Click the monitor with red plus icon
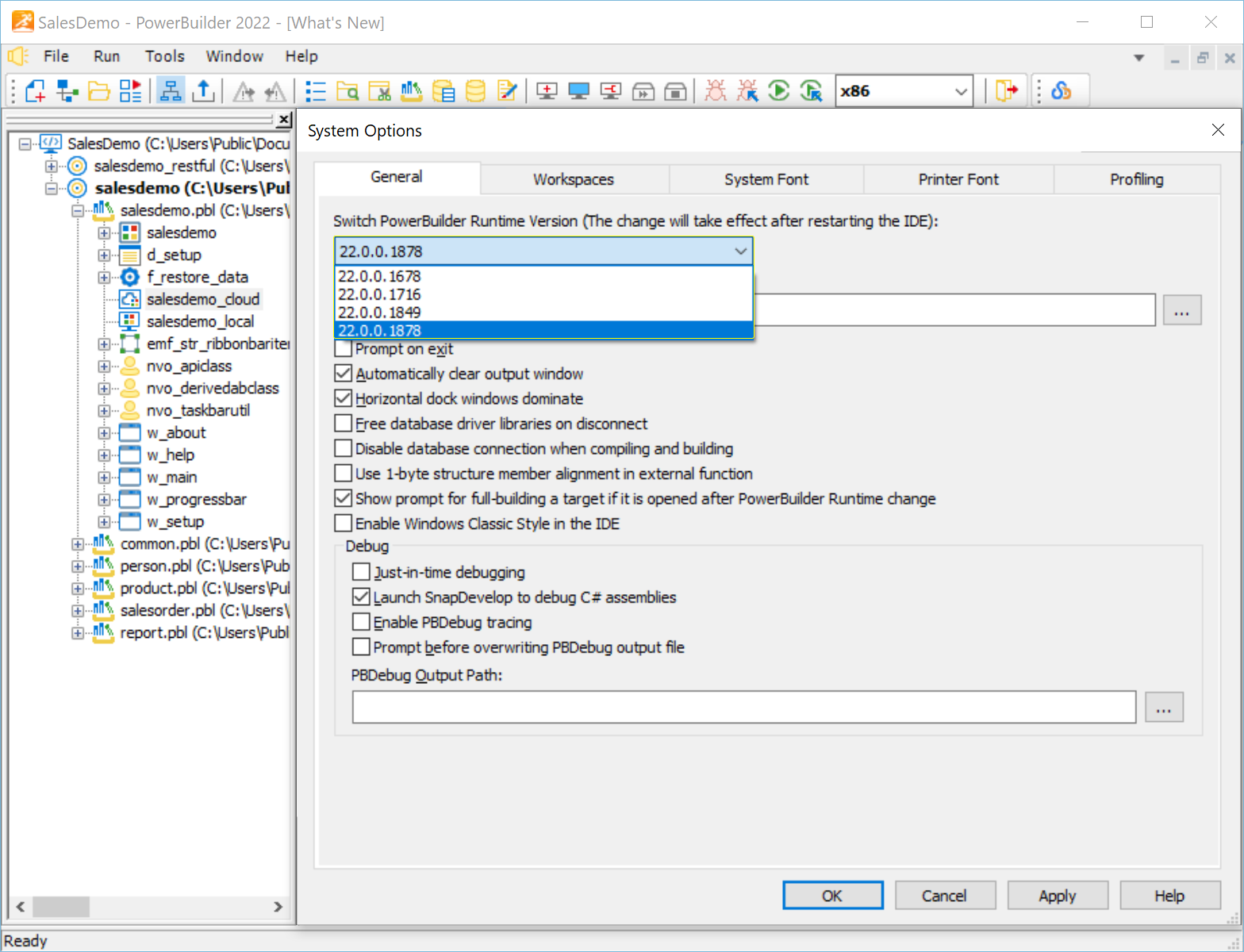Screen dimensions: 1244x952 click(x=547, y=91)
